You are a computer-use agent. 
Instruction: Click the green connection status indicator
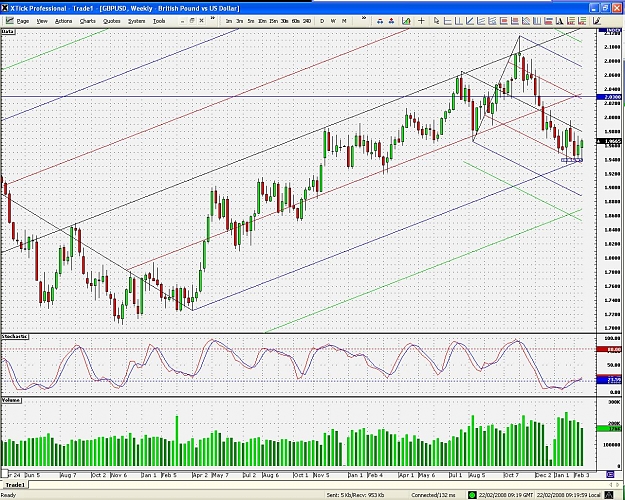pyautogui.click(x=472, y=495)
